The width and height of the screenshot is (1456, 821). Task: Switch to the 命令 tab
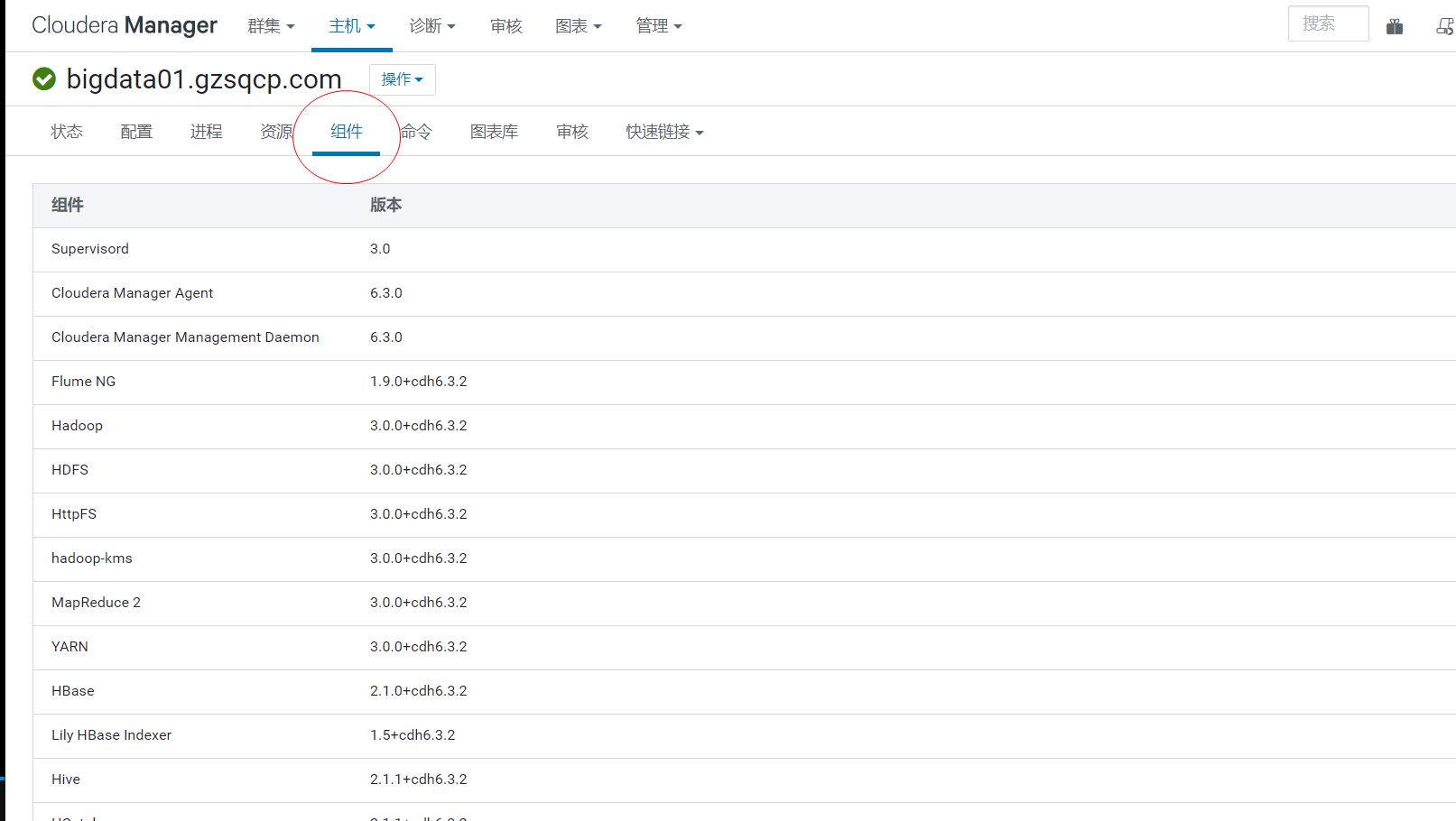pyautogui.click(x=416, y=132)
